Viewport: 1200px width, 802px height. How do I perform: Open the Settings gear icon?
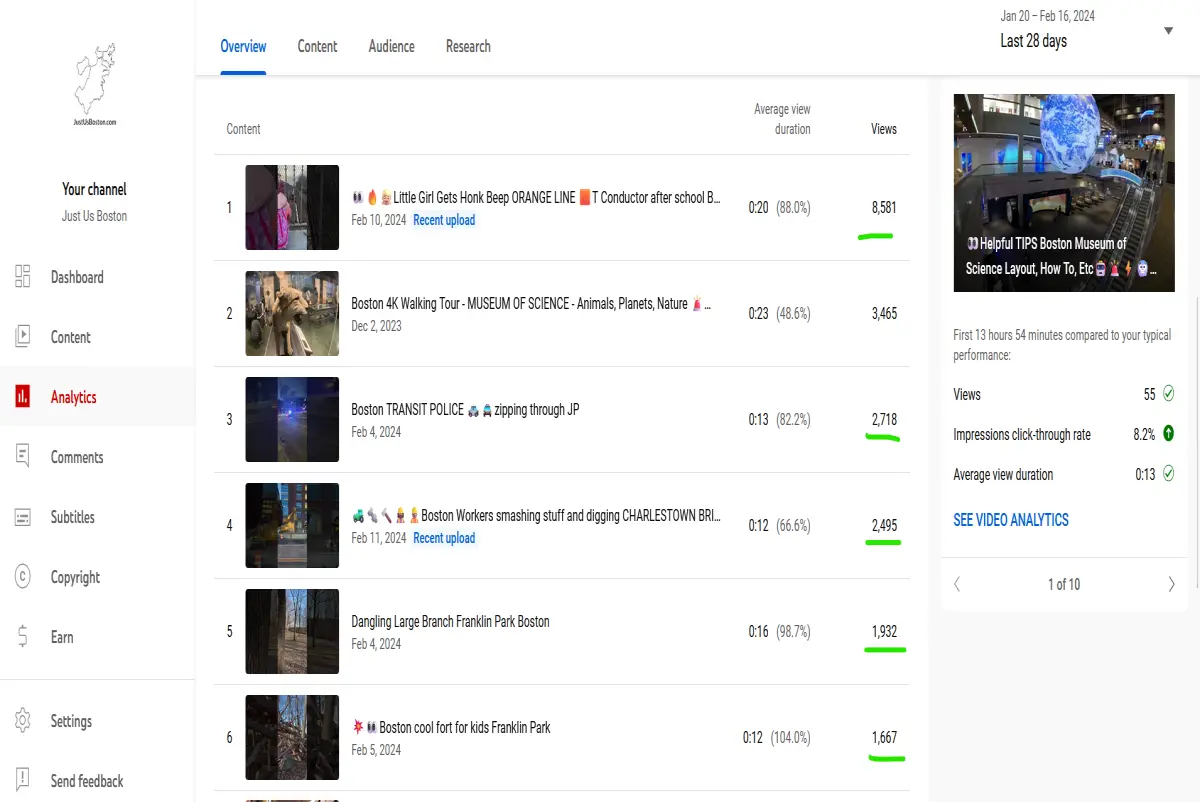pos(23,721)
